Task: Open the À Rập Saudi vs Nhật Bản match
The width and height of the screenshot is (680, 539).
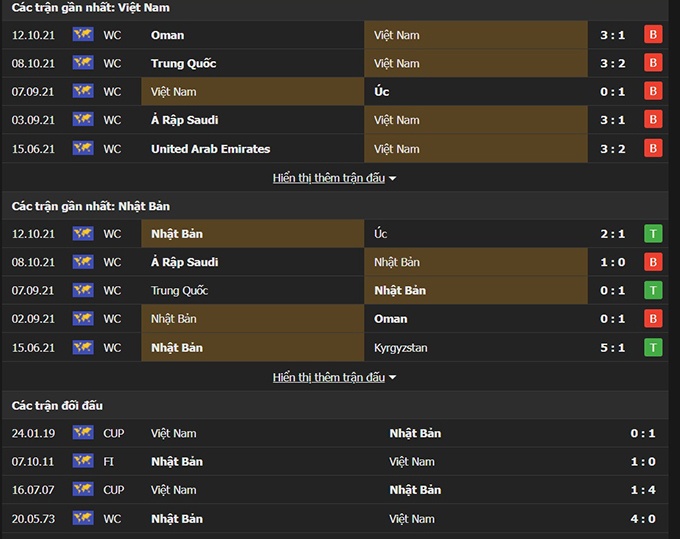Action: (x=184, y=262)
